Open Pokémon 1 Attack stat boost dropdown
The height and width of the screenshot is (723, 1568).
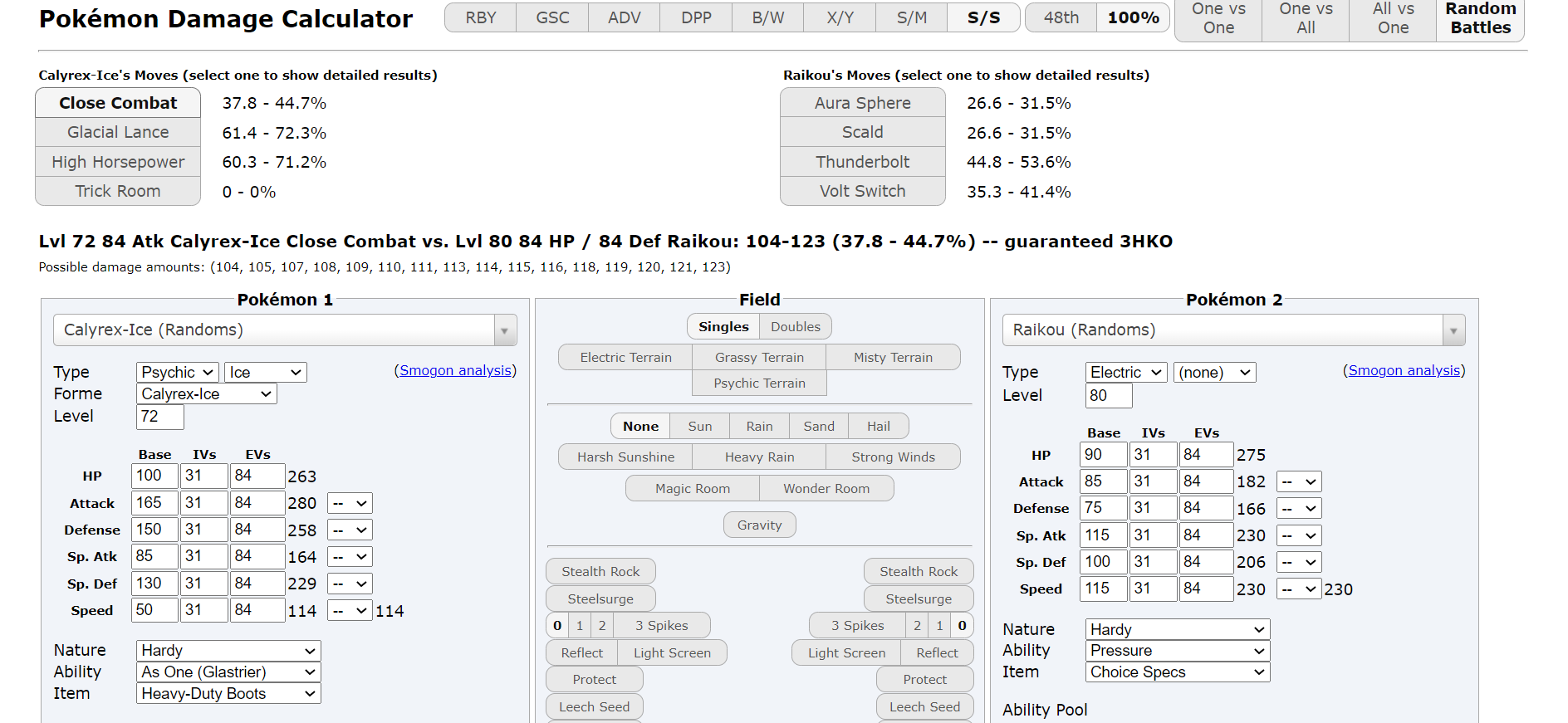pyautogui.click(x=350, y=503)
